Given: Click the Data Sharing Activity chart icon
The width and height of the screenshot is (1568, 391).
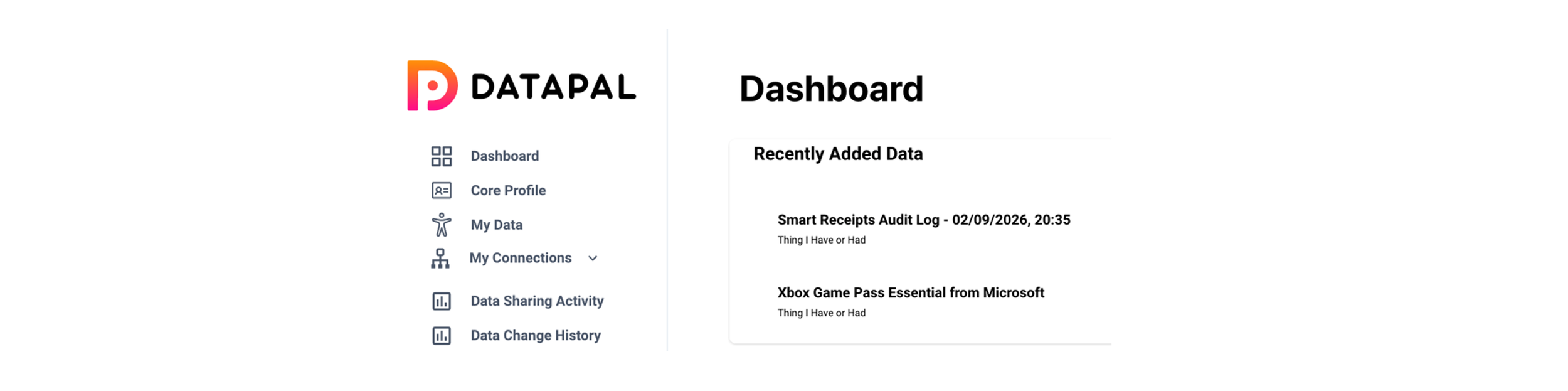Looking at the screenshot, I should (442, 301).
